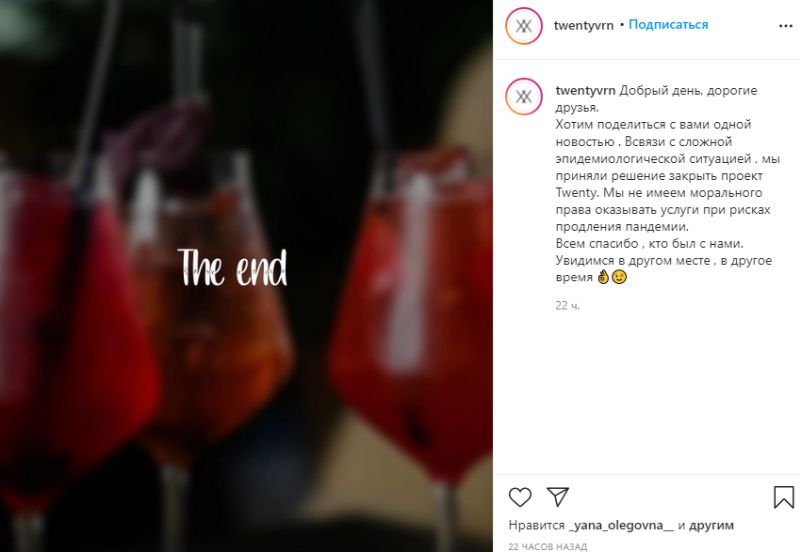800x552 pixels.
Task: Click the winking face emoji in caption
Action: point(619,277)
